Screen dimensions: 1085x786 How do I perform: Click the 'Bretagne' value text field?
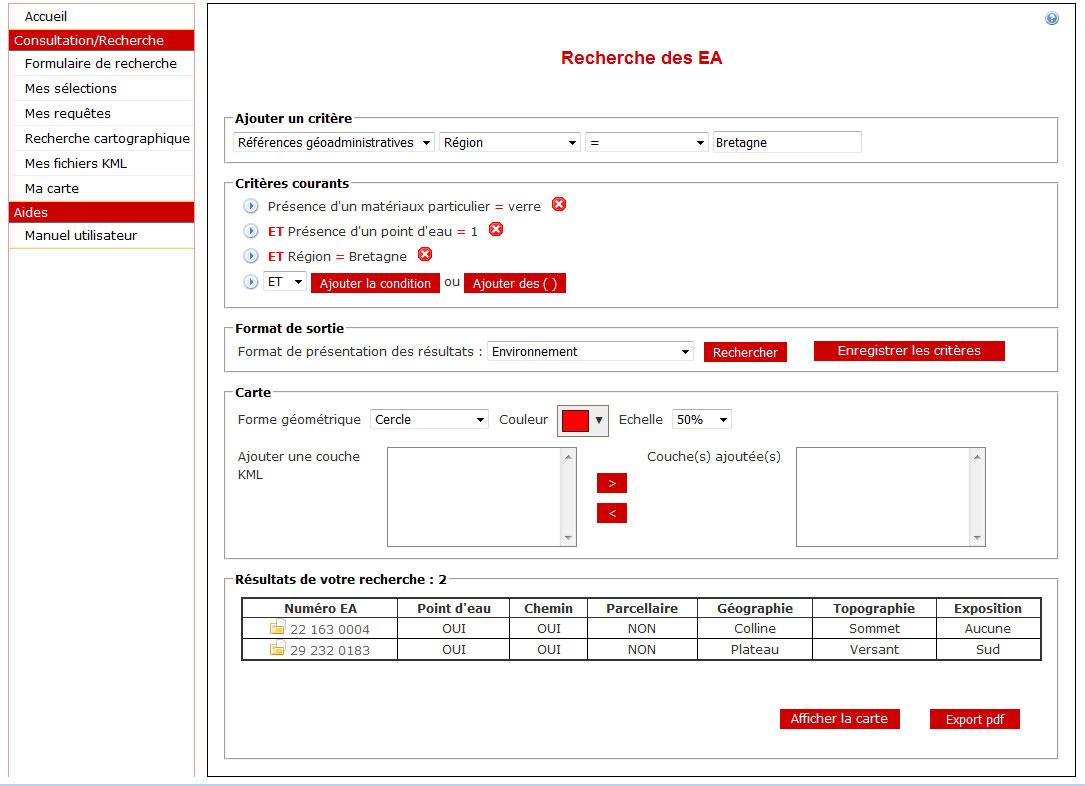tap(786, 143)
